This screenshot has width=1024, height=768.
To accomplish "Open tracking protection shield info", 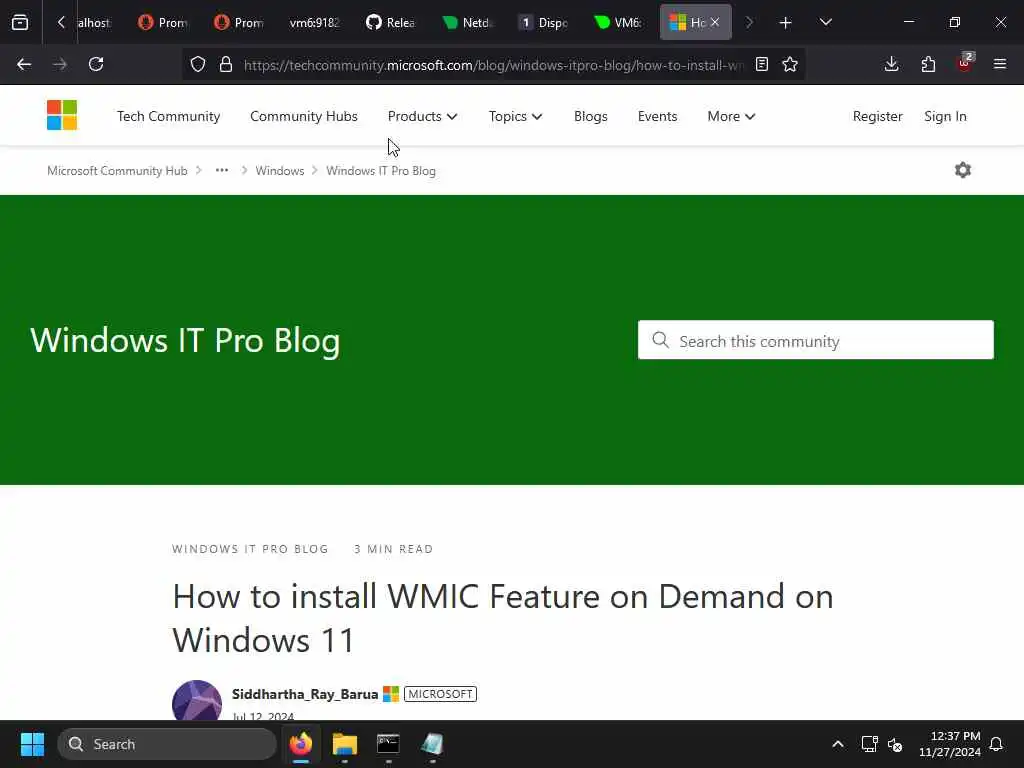I will (198, 64).
